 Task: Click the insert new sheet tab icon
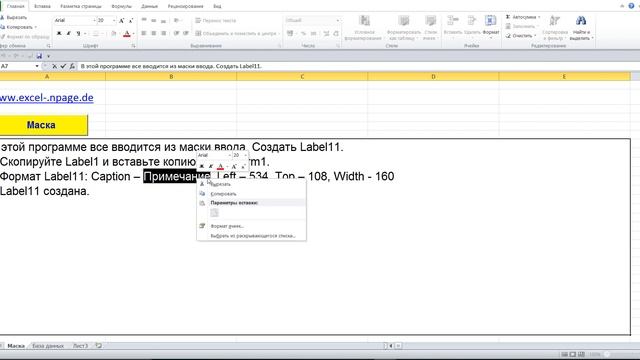[98, 346]
